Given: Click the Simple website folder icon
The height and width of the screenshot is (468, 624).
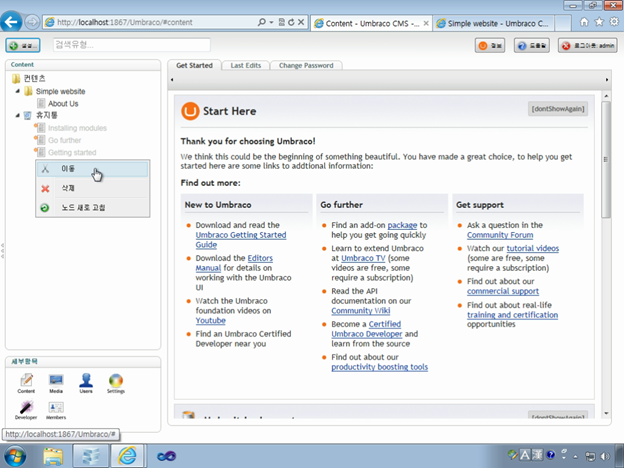Looking at the screenshot, I should [x=28, y=91].
